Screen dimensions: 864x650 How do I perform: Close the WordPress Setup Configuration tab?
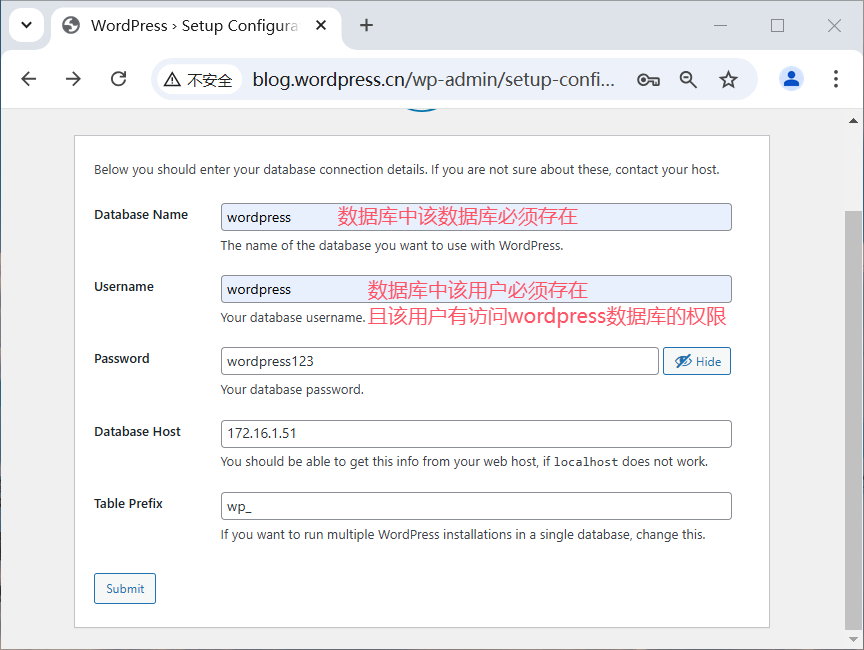click(321, 25)
